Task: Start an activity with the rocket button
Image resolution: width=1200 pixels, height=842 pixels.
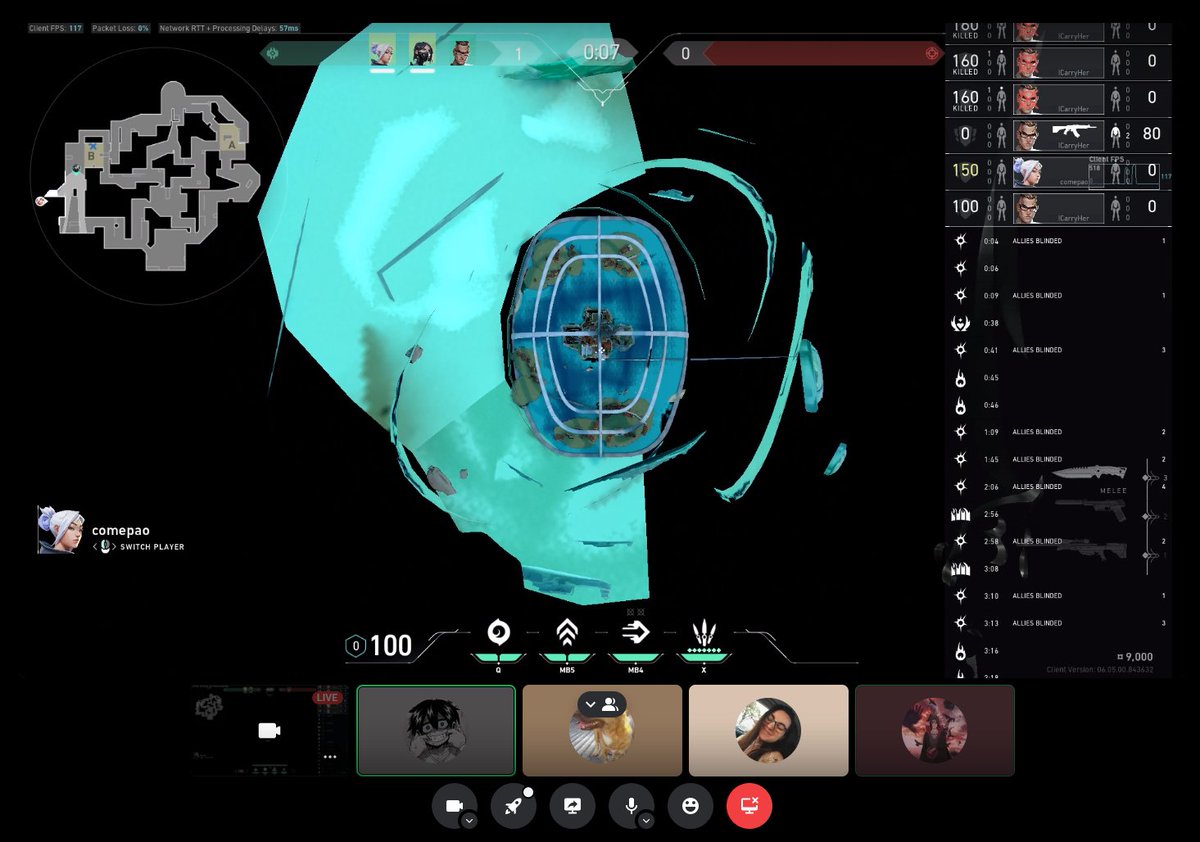Action: (x=513, y=806)
